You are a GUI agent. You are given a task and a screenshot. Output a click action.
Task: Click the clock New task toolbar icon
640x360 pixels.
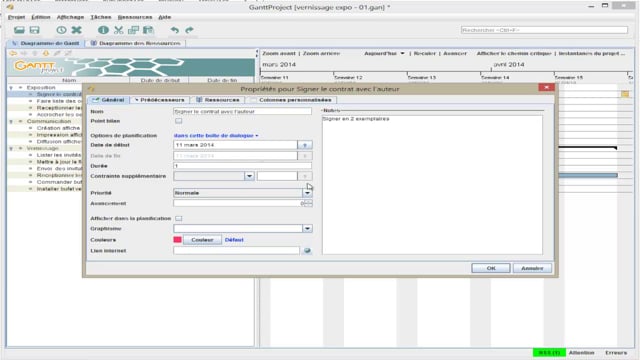coord(61,30)
